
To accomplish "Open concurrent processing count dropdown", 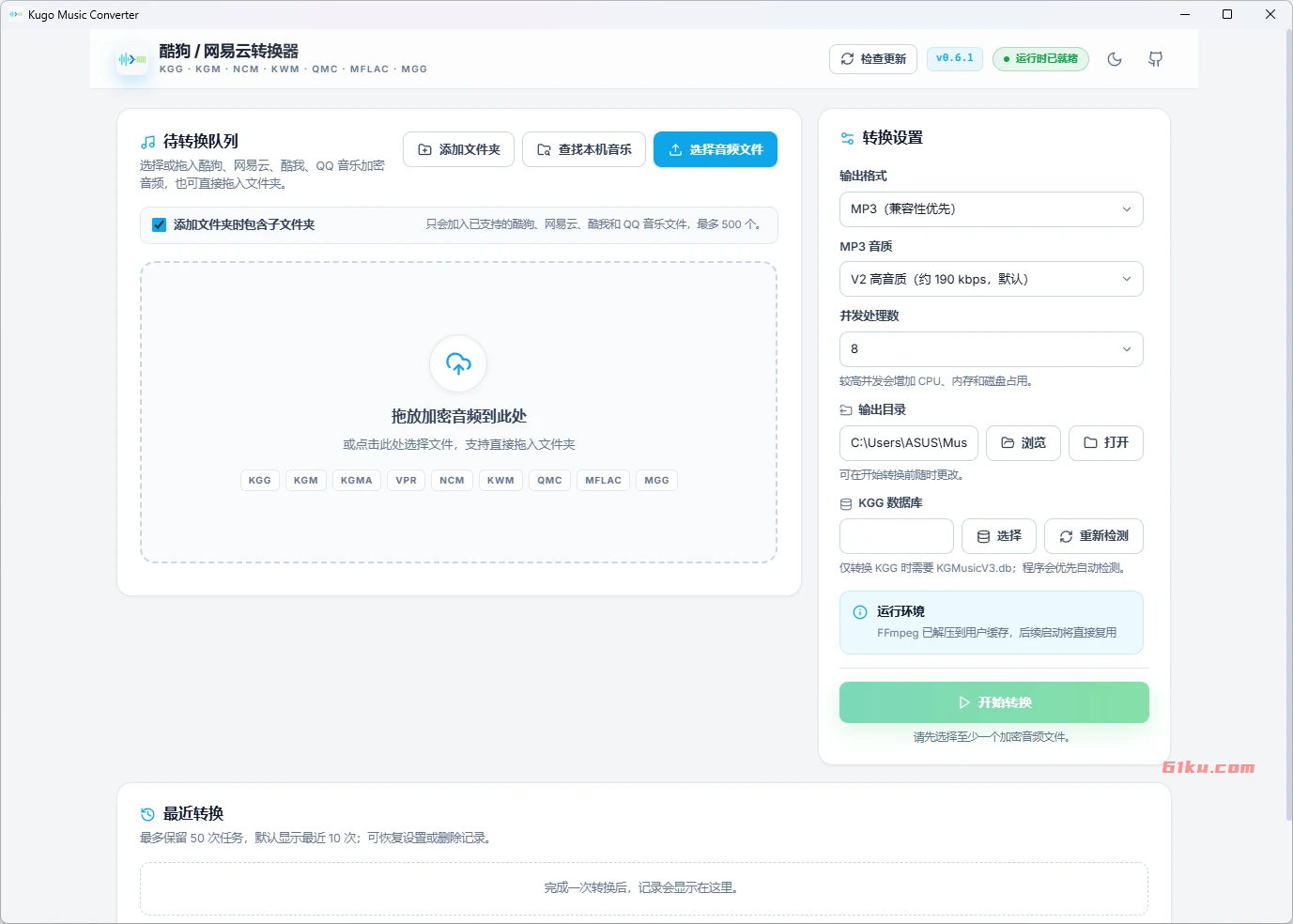I will pos(991,349).
